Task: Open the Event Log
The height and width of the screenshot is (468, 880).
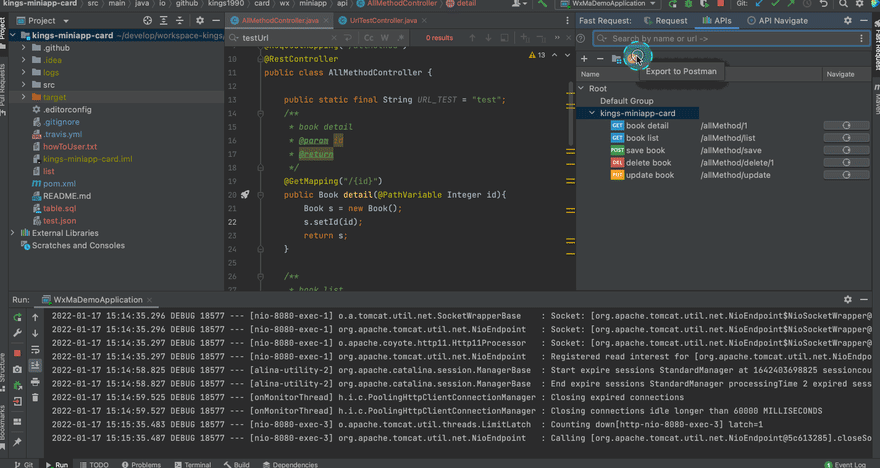Action: tap(845, 464)
